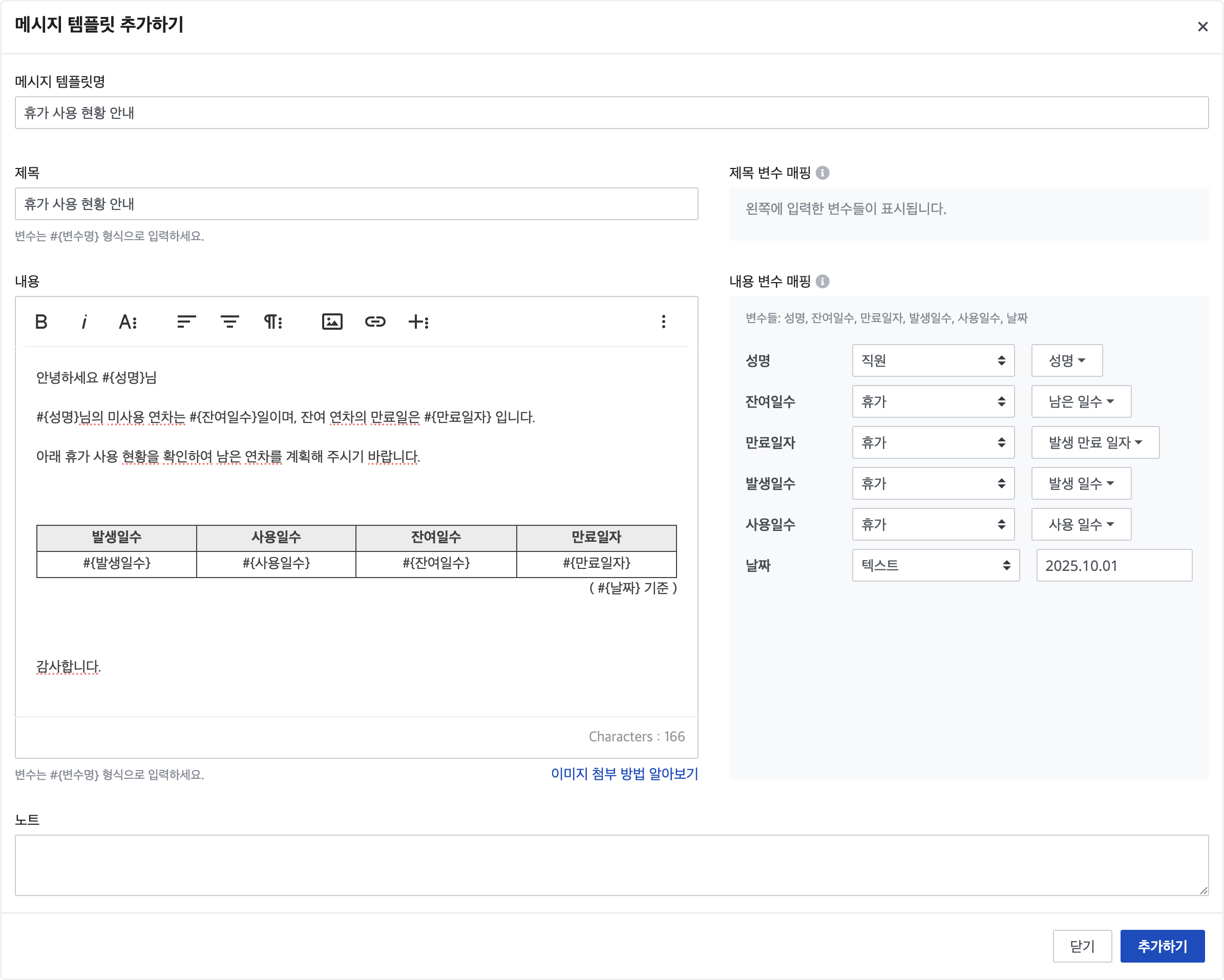Click the 사용일수 table header cell
Screen dimensions: 1224x980
pos(276,538)
